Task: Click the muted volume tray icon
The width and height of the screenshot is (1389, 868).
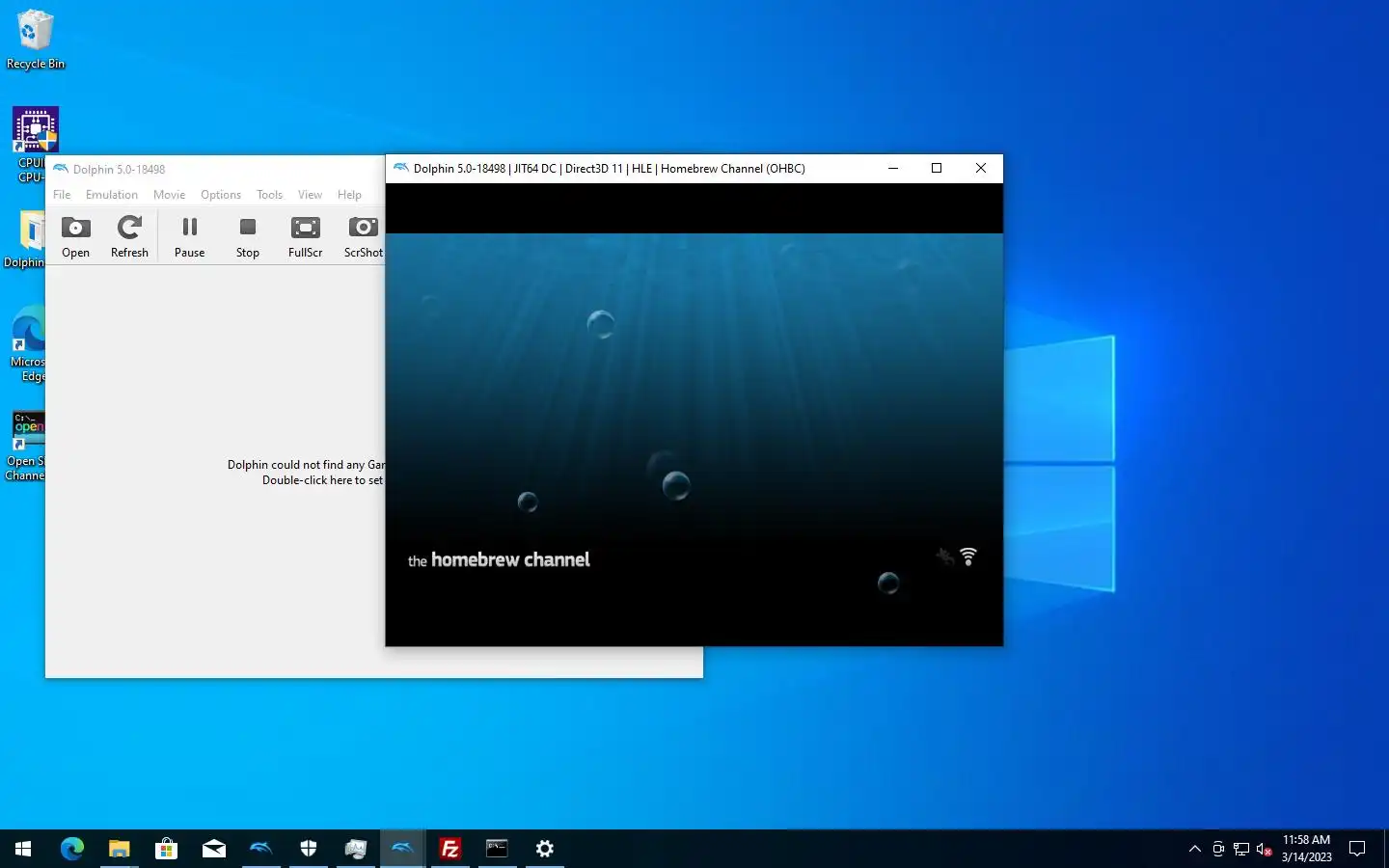Action: 1265,849
